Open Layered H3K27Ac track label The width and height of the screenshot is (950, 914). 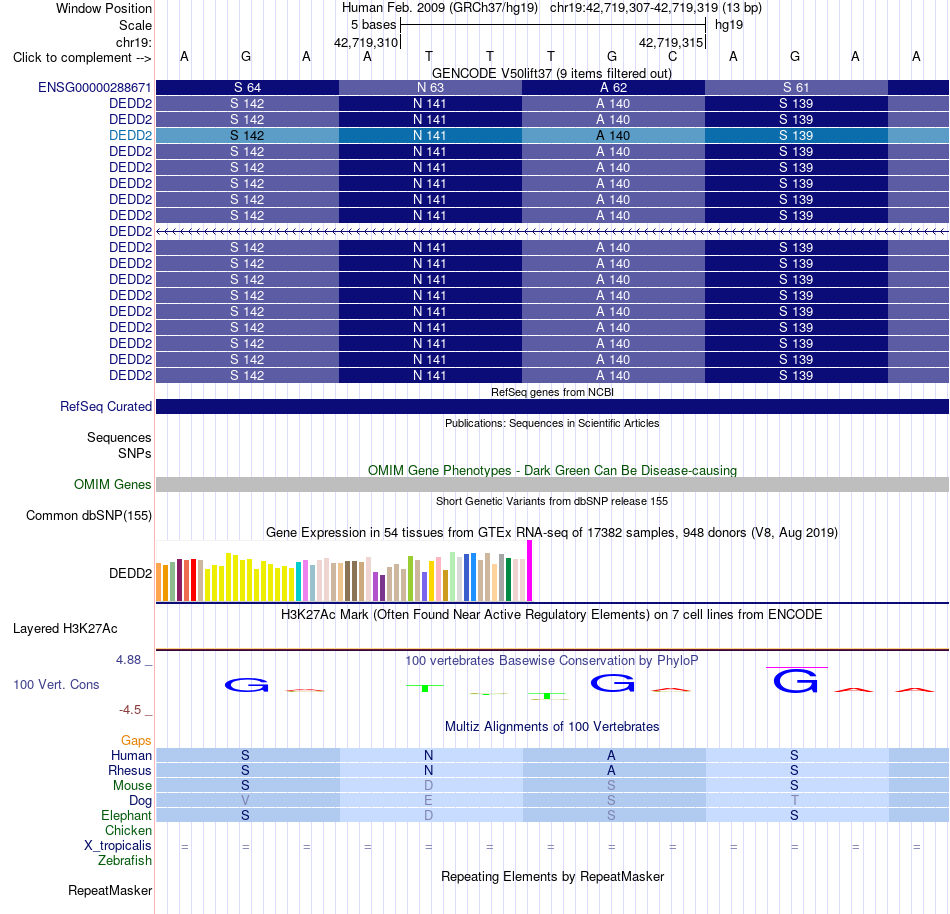tap(65, 629)
